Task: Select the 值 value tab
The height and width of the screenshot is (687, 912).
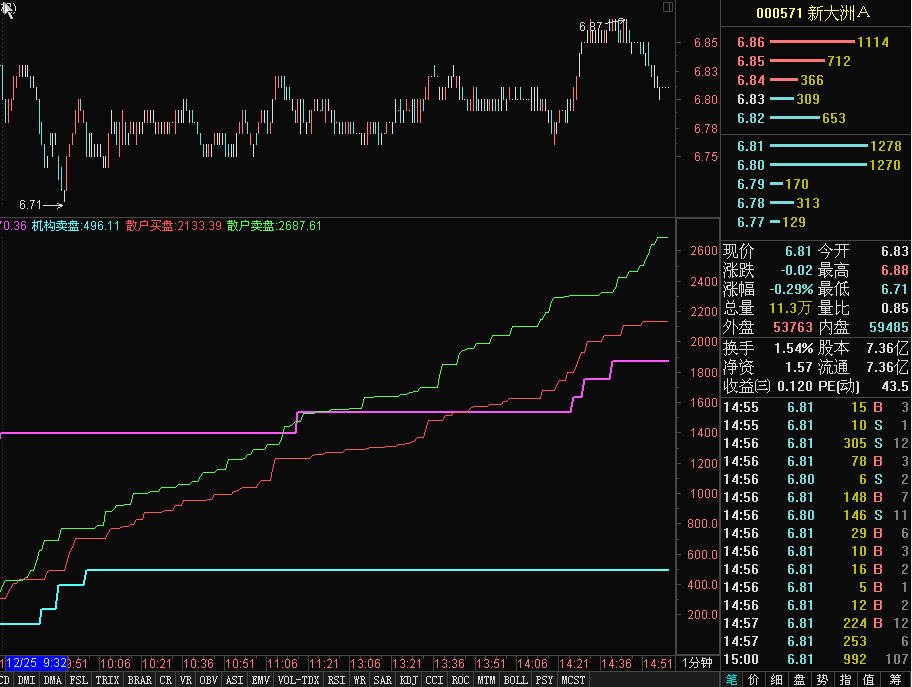Action: coord(868,679)
